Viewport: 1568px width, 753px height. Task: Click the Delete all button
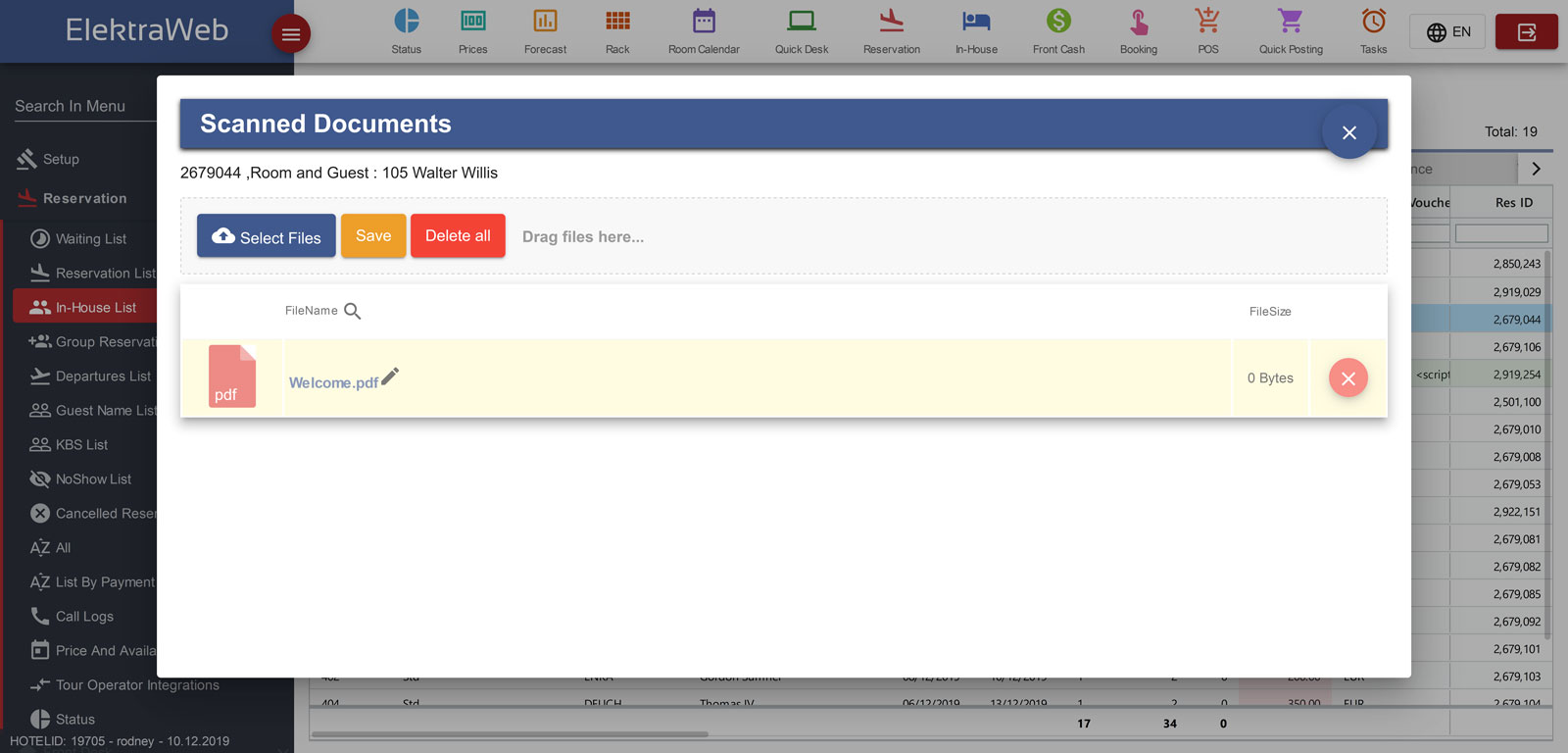tap(458, 236)
